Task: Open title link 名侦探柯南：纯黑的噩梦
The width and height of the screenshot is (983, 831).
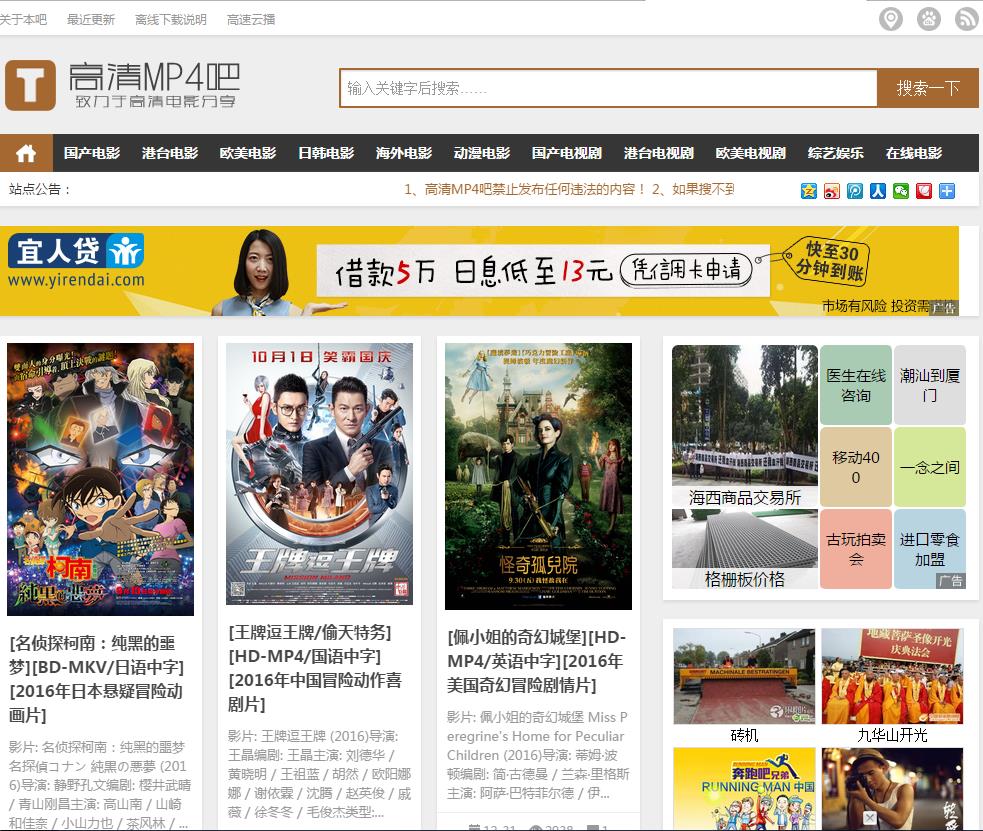Action: click(x=97, y=679)
